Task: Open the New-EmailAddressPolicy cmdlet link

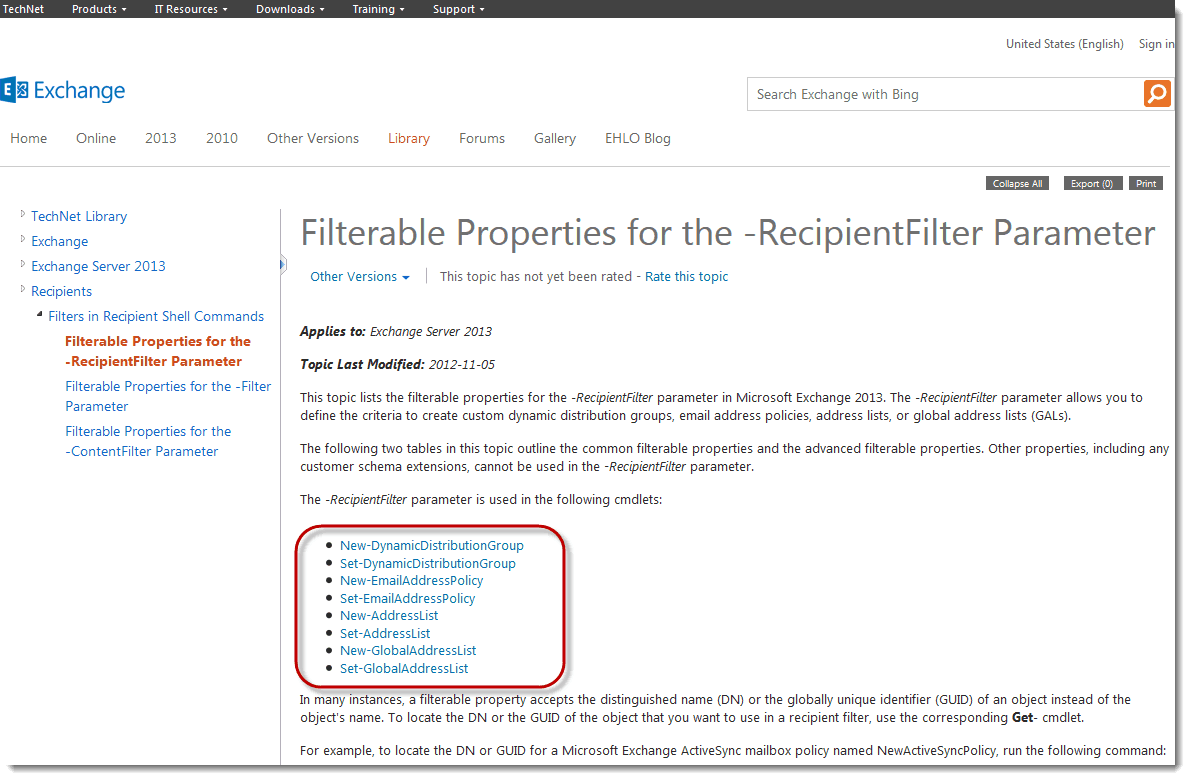Action: (411, 580)
